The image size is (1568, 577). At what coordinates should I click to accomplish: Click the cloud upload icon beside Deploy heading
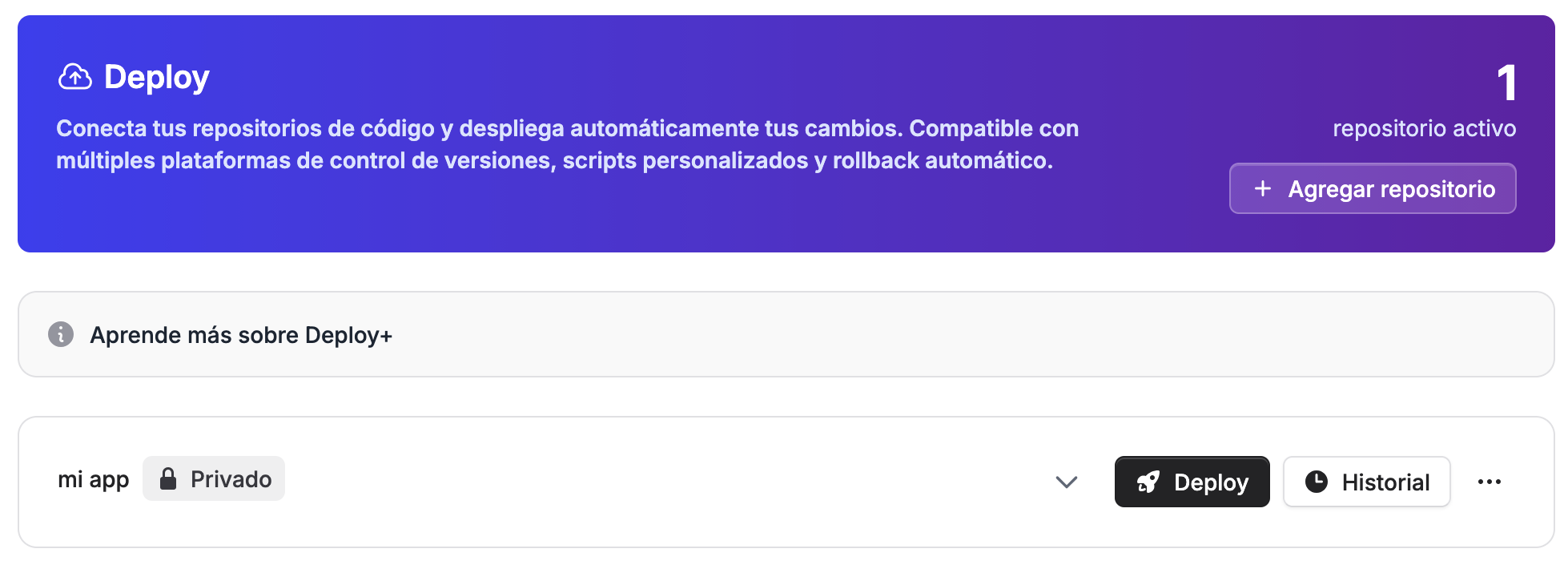point(74,77)
